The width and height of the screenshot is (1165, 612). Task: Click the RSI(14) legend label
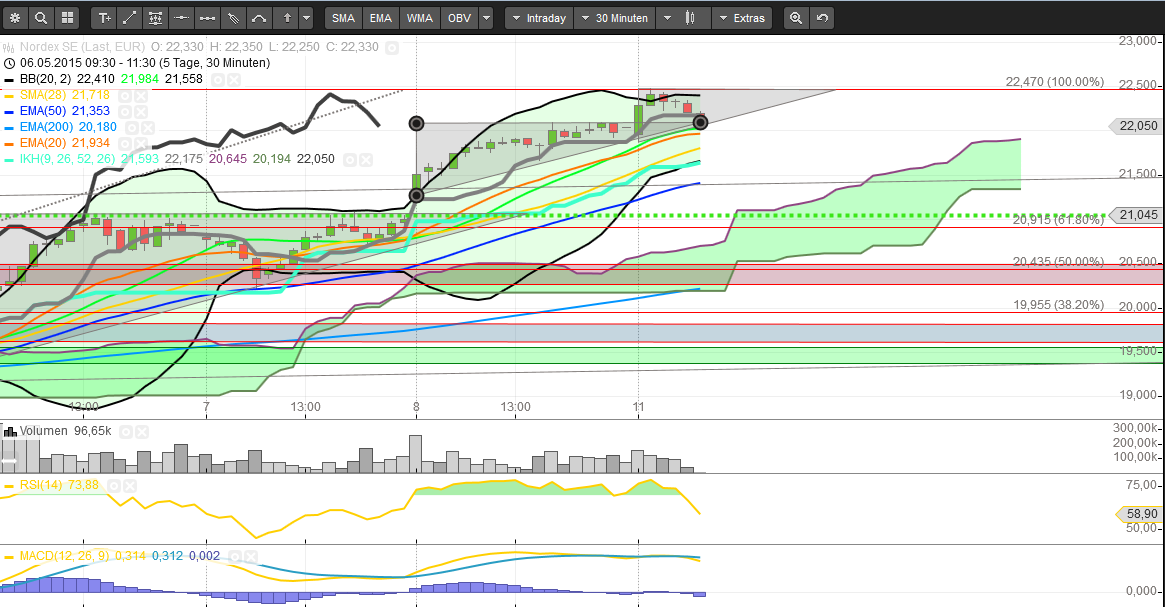(x=41, y=485)
